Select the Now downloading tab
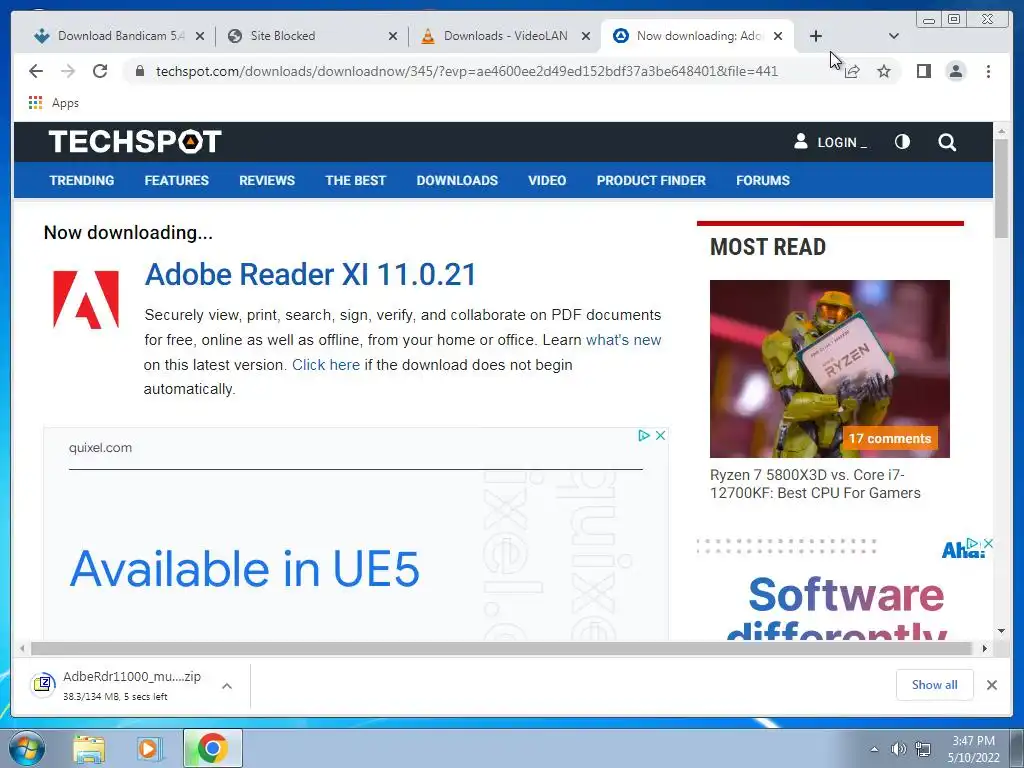This screenshot has height=768, width=1024. pos(699,36)
